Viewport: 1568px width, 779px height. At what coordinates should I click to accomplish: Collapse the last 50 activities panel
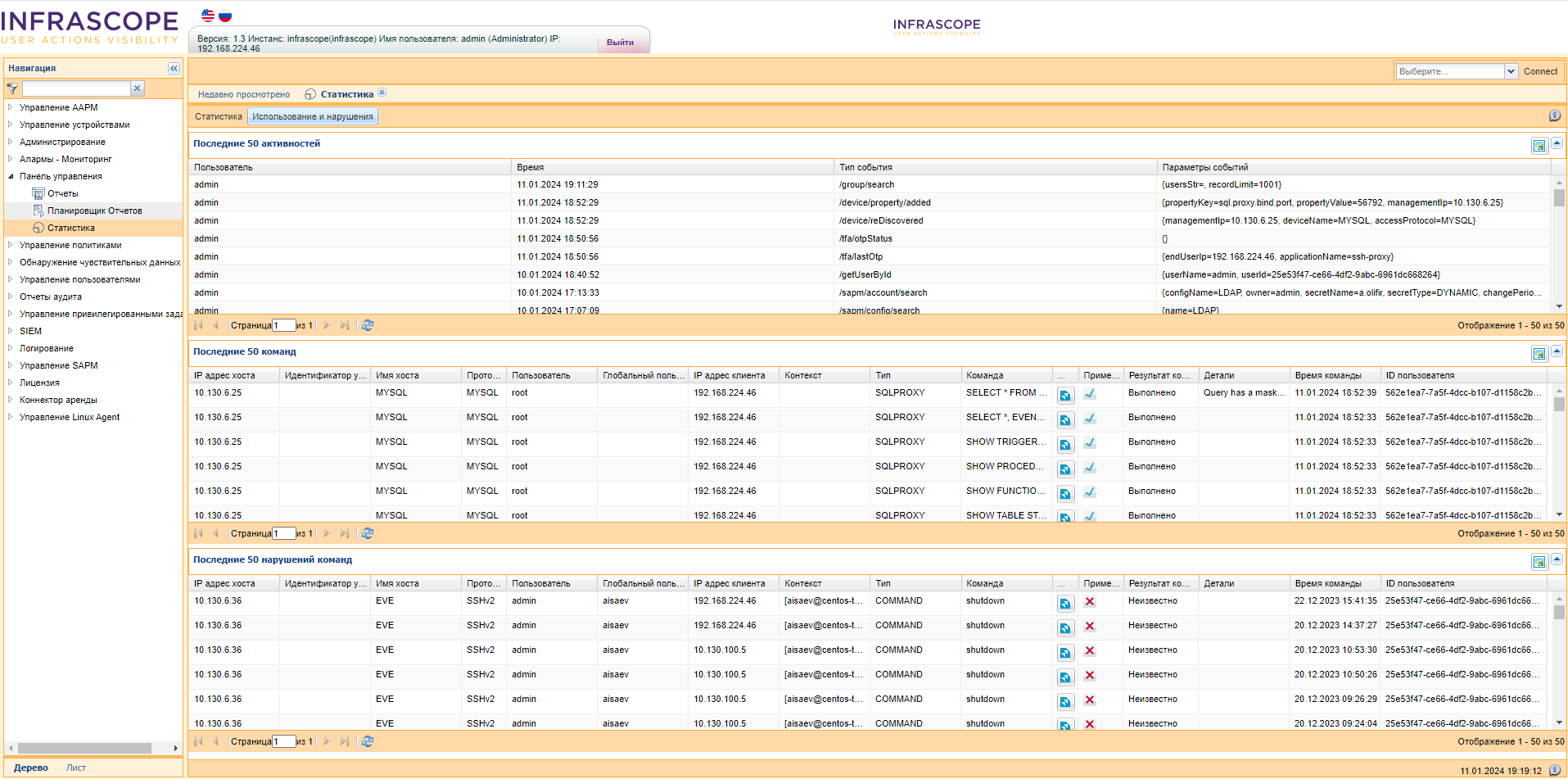(1557, 144)
